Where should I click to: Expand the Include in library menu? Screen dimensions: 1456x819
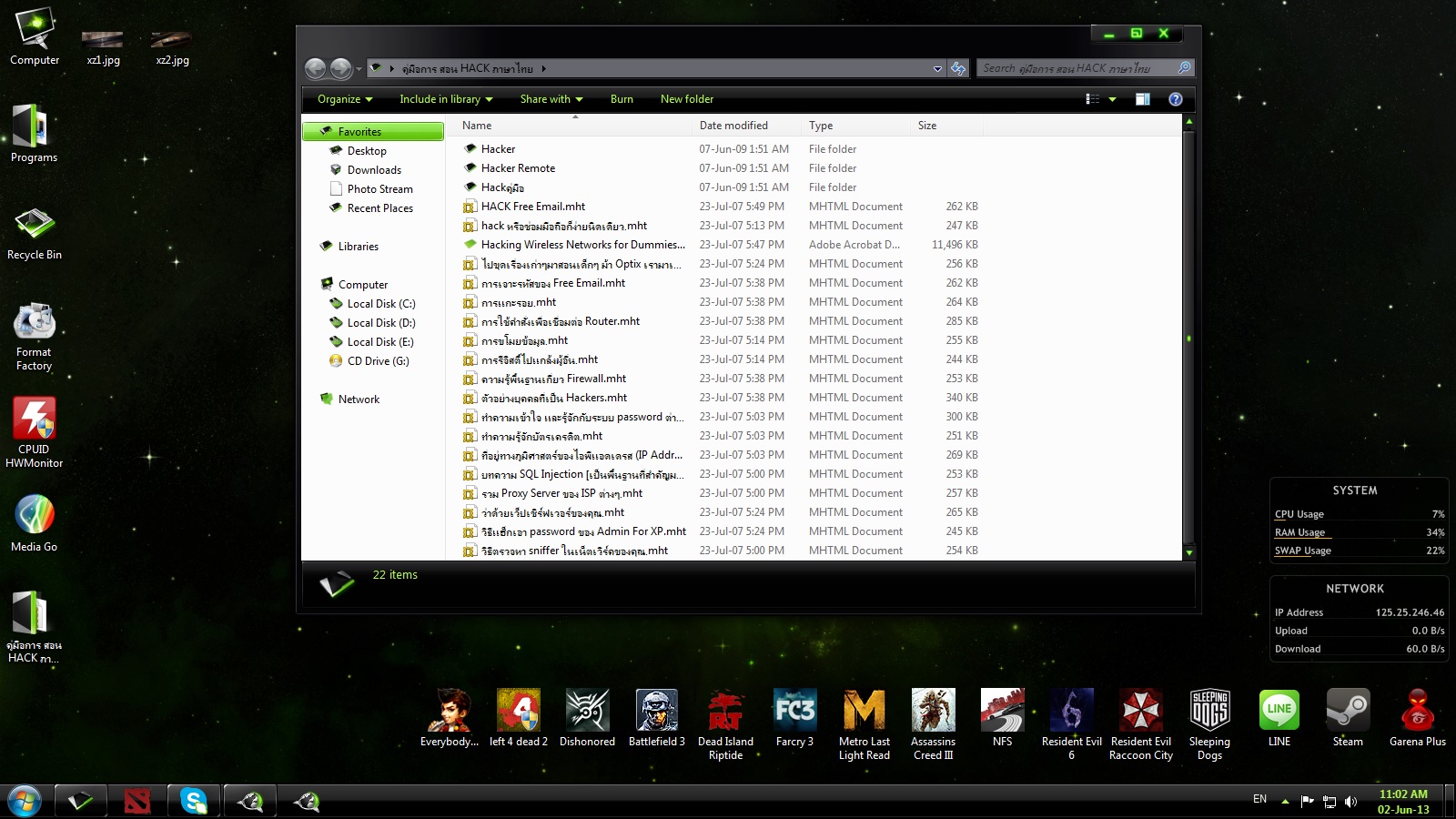[446, 99]
